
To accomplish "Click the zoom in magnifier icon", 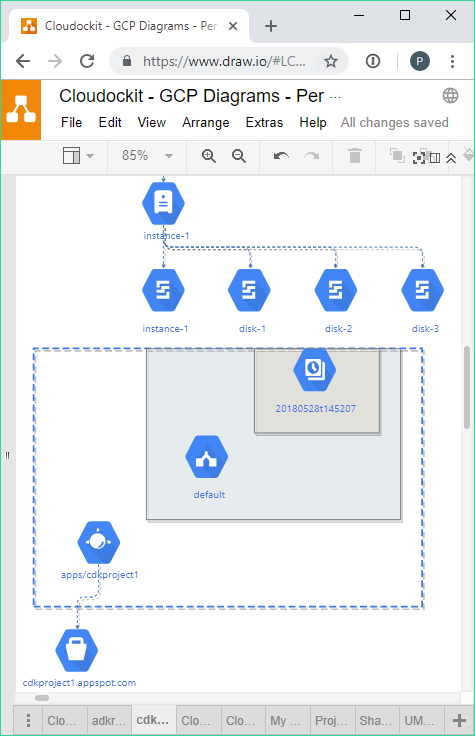I will (x=208, y=156).
